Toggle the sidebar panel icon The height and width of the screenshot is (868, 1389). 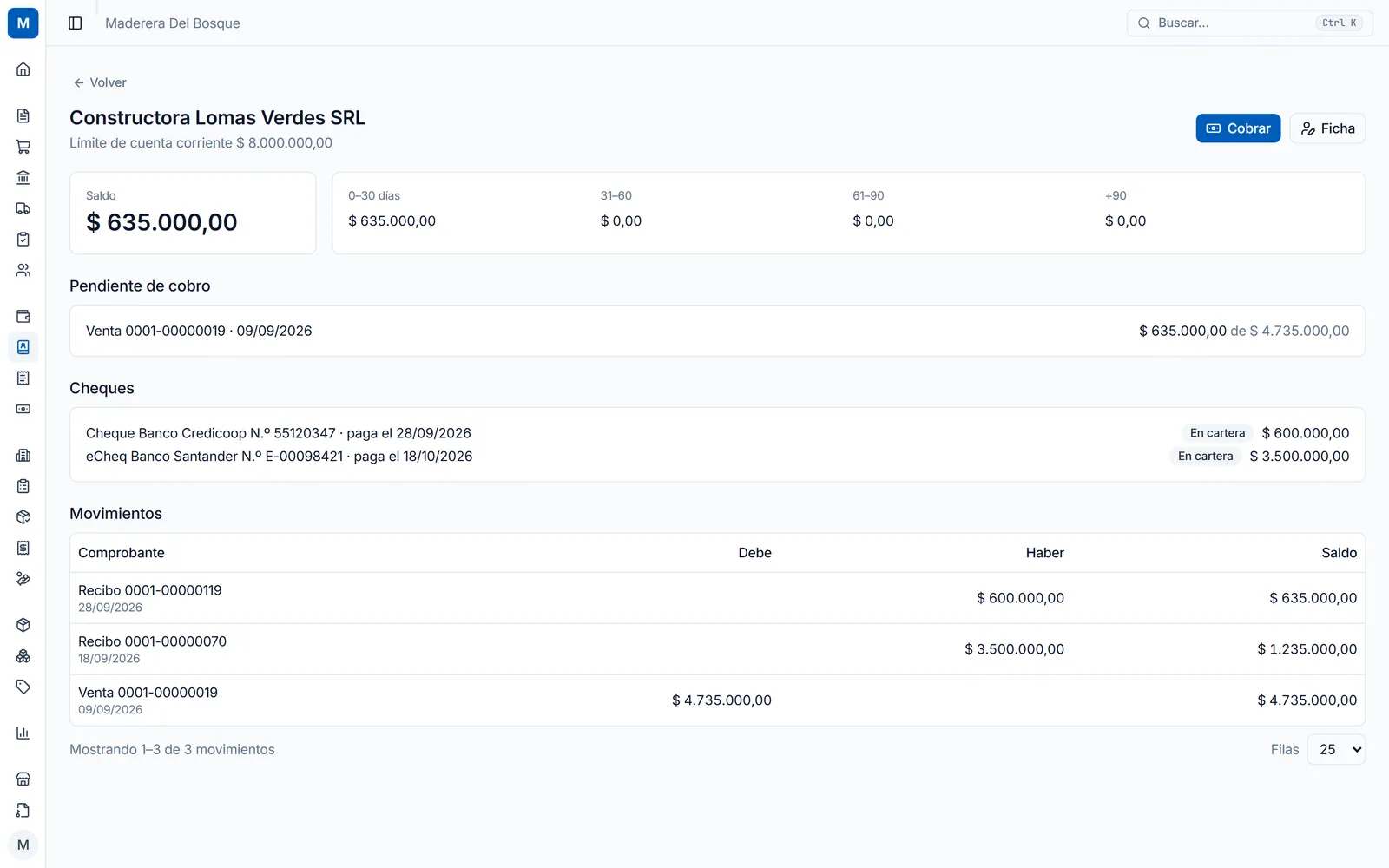click(x=76, y=23)
